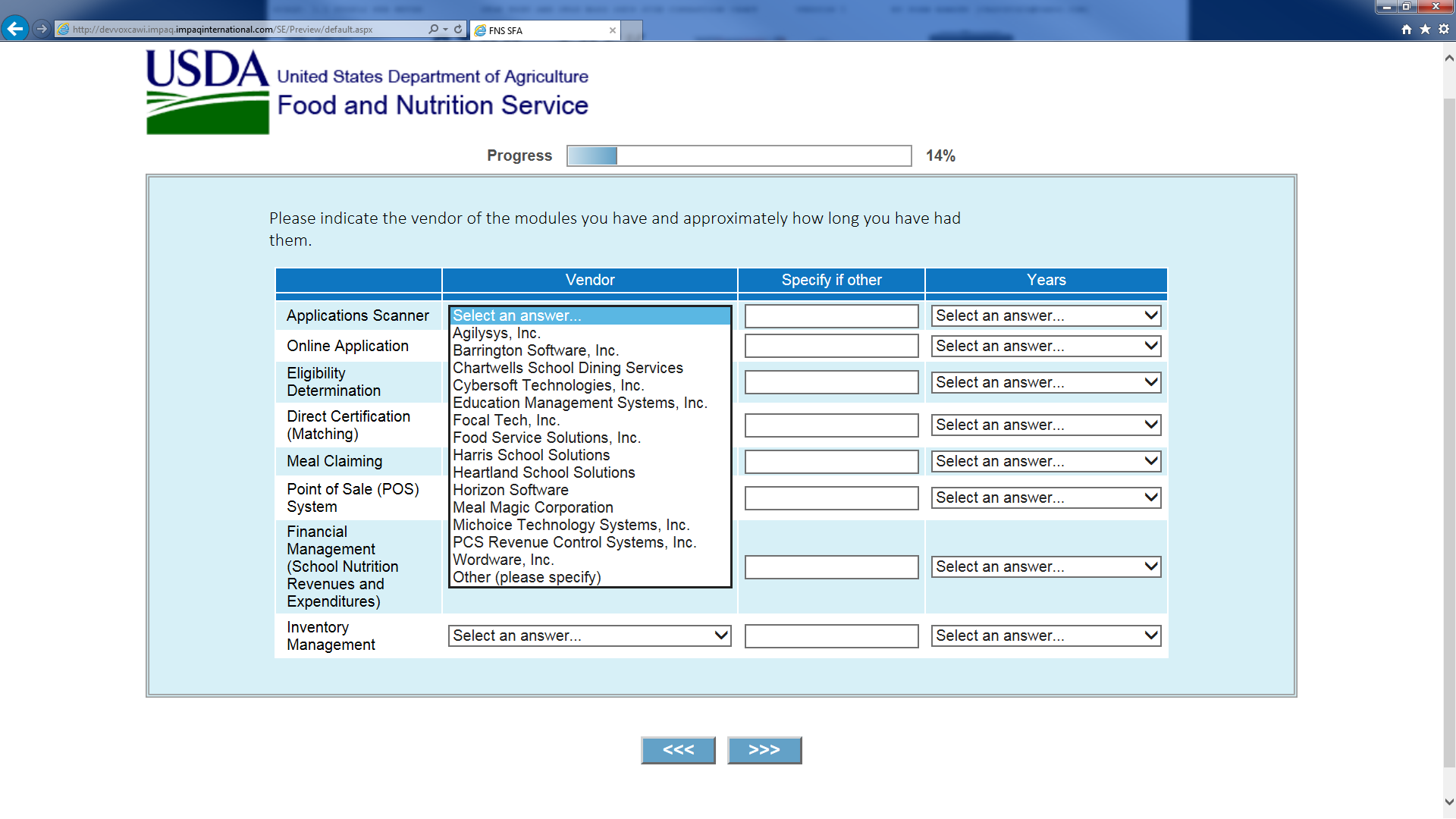Screen dimensions: 1456x819
Task: Select Horizon Software in vendor list
Action: coord(510,490)
